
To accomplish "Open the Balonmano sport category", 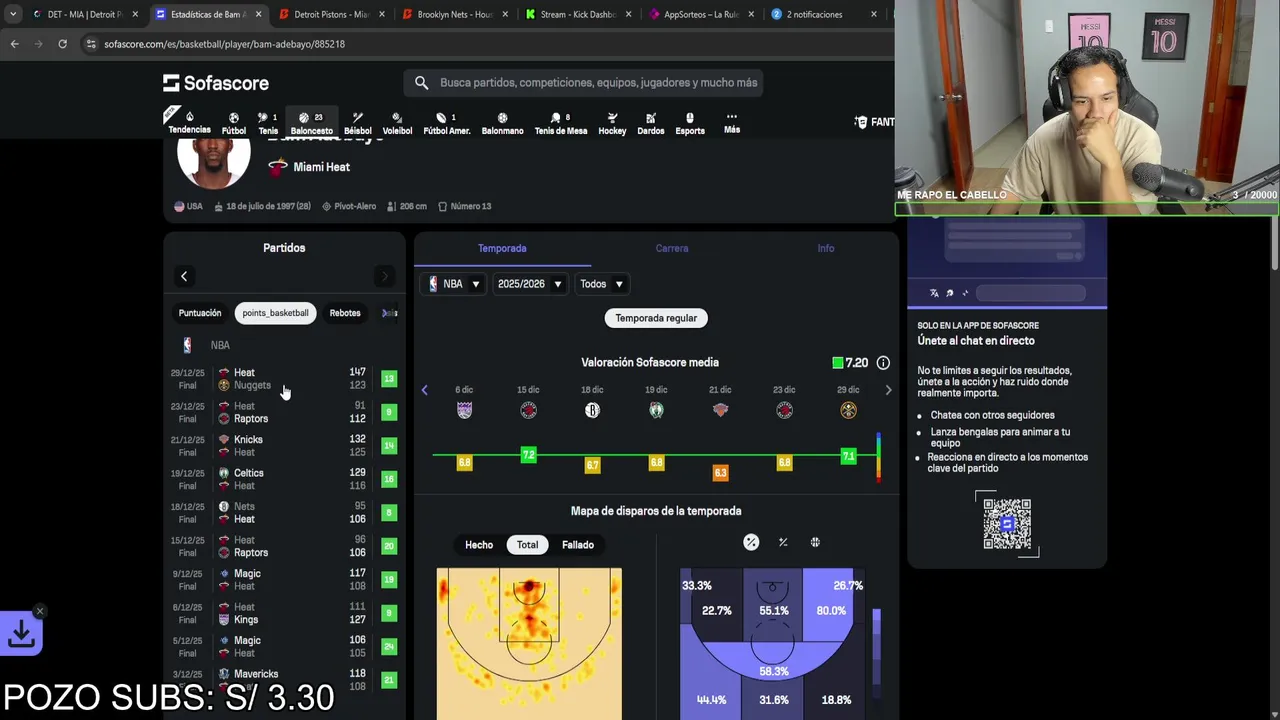I will (x=502, y=123).
